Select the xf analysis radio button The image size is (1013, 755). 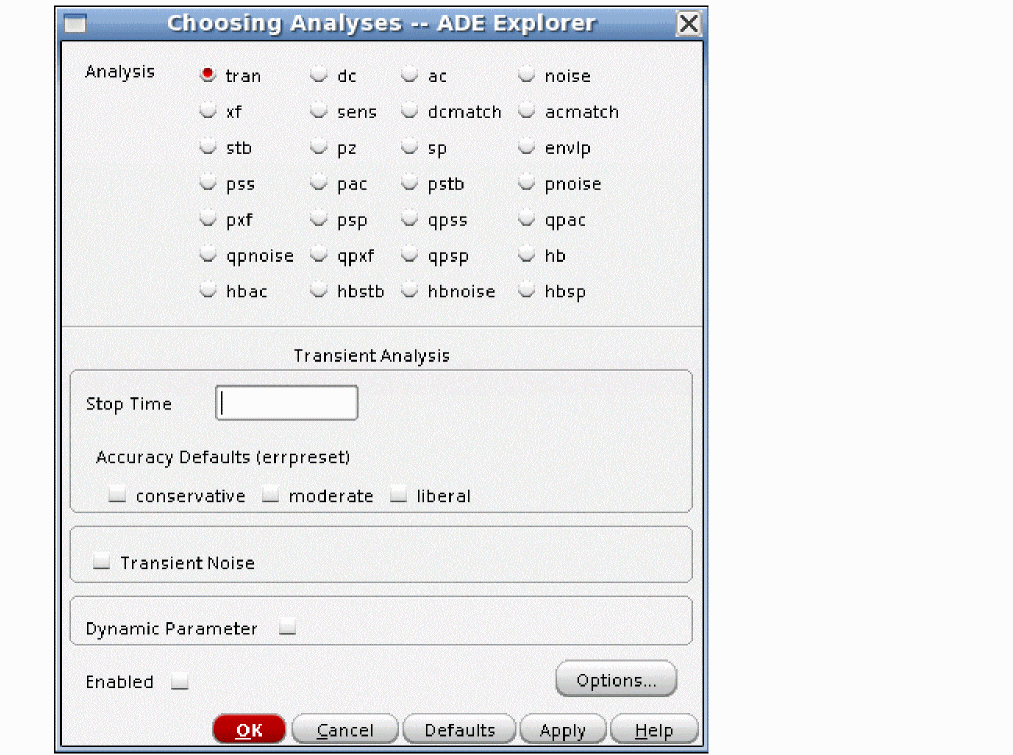click(207, 111)
